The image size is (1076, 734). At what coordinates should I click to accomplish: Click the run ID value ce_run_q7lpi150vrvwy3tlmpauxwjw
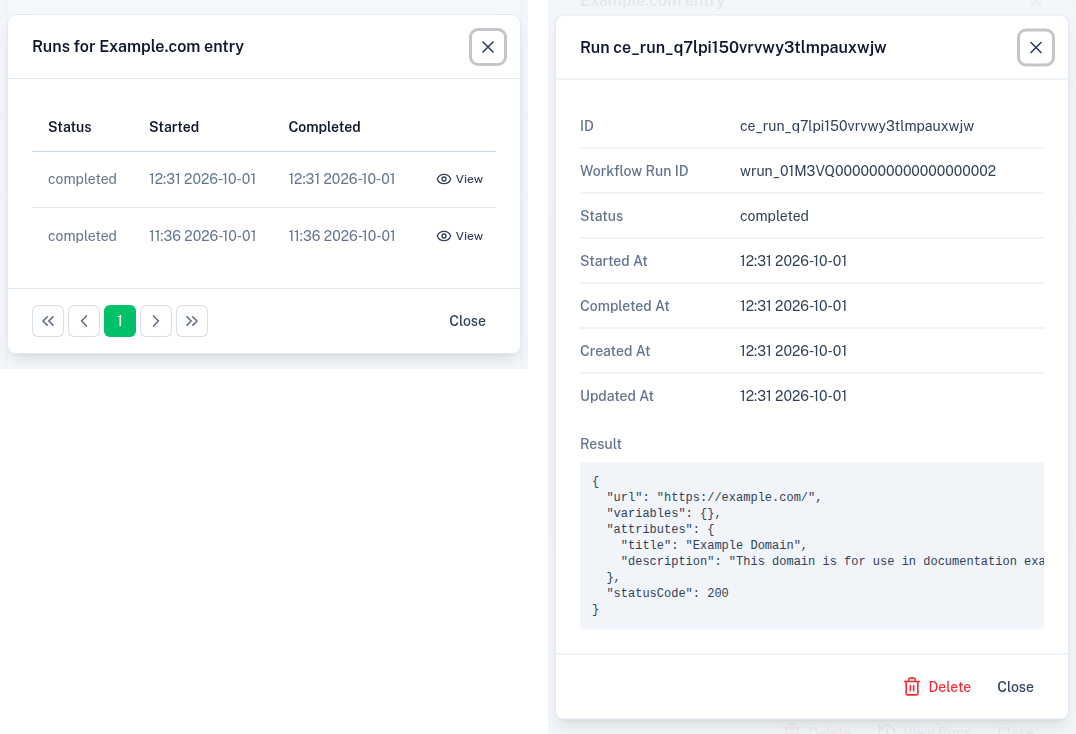point(856,126)
